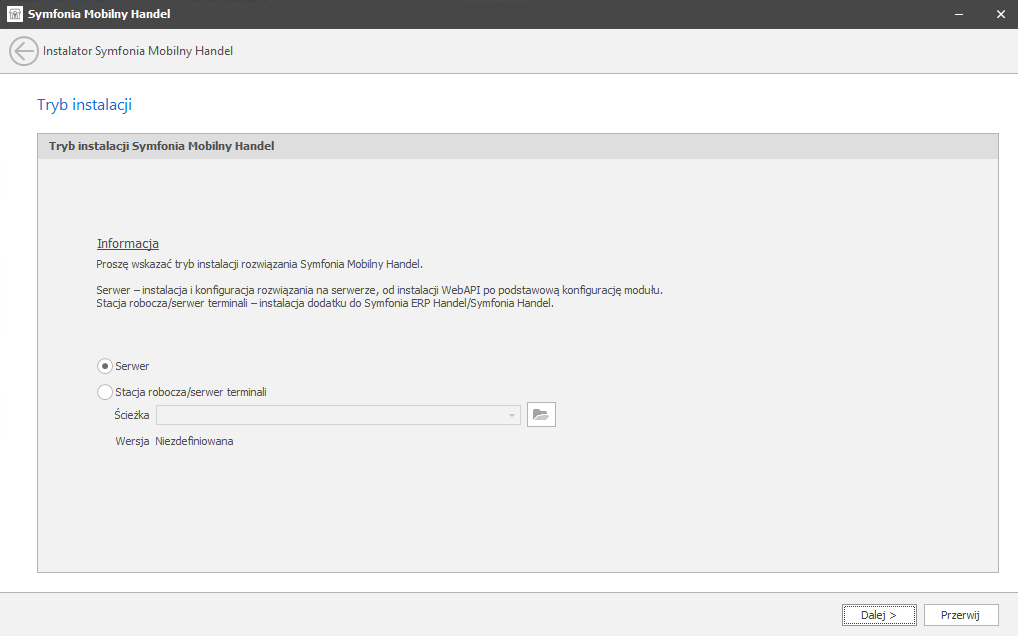Close the Symfonia Mobilny Handel window

tap(999, 14)
